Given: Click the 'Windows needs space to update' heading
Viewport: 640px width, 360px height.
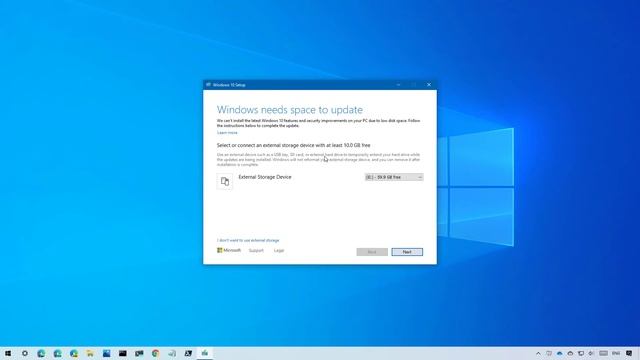Looking at the screenshot, I should coord(290,110).
